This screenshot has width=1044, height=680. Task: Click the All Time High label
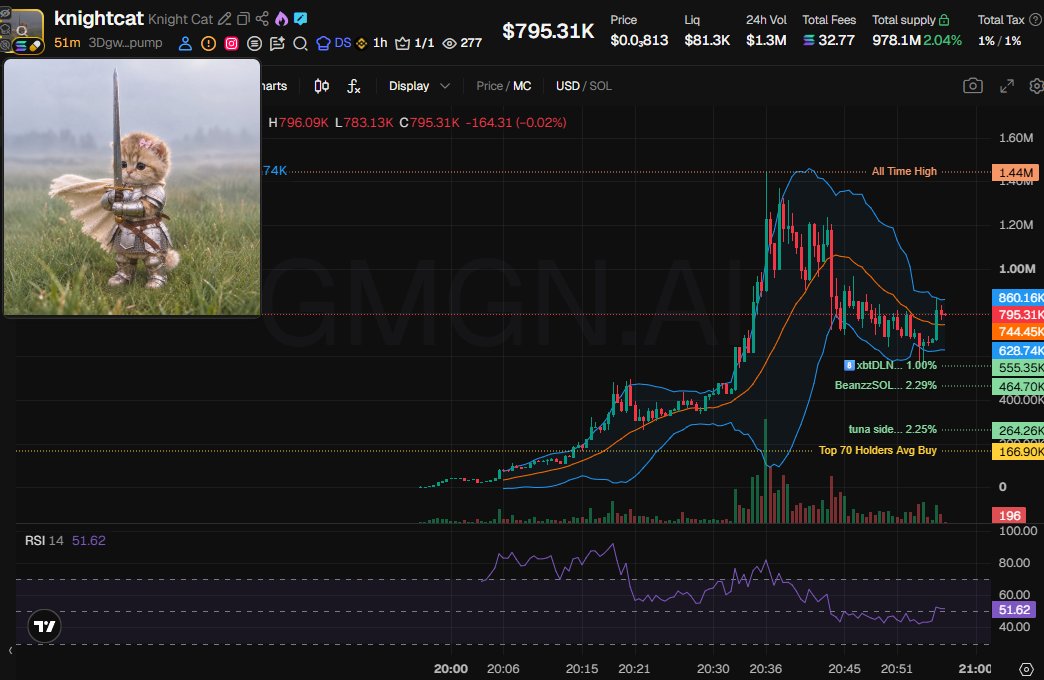(x=904, y=171)
